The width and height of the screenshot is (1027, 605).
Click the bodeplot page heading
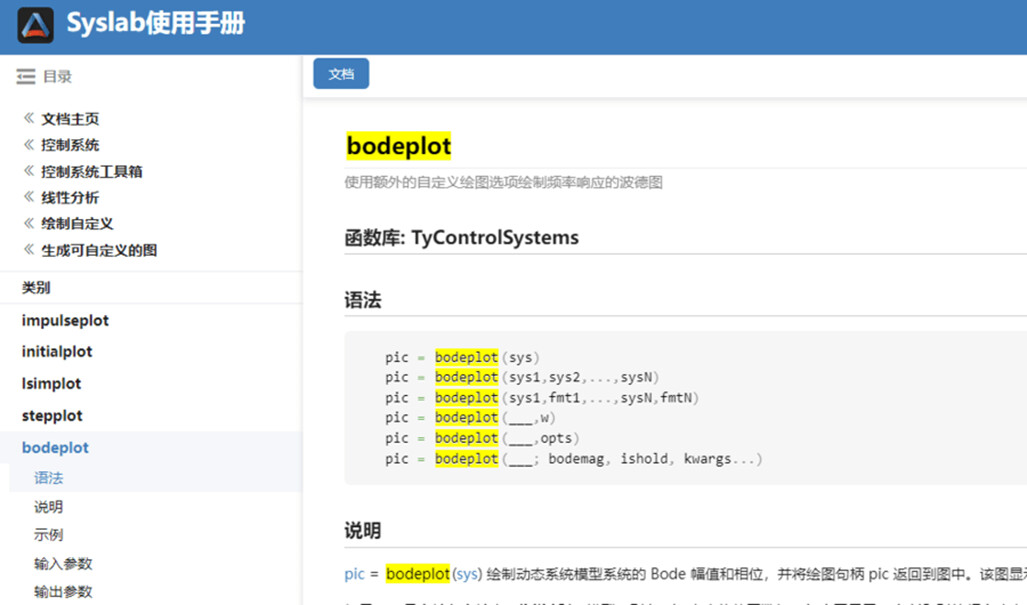point(398,145)
